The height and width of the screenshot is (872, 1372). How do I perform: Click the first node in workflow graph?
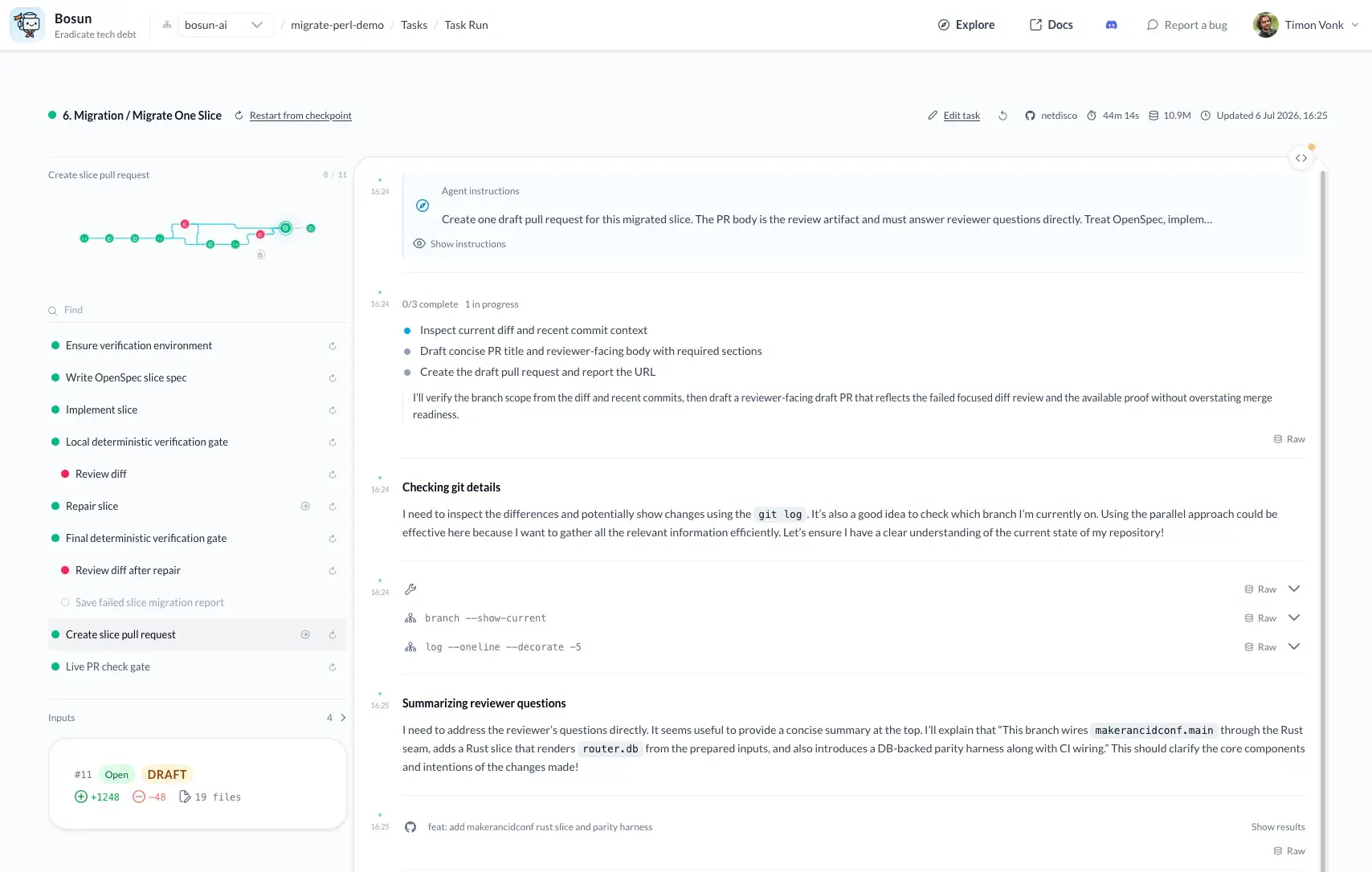(x=84, y=238)
